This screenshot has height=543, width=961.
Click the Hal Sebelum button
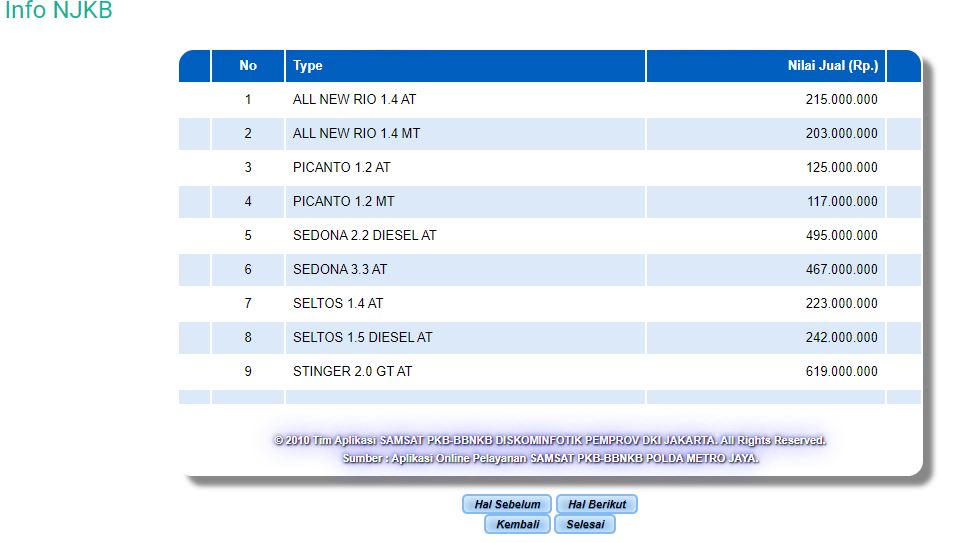[507, 504]
